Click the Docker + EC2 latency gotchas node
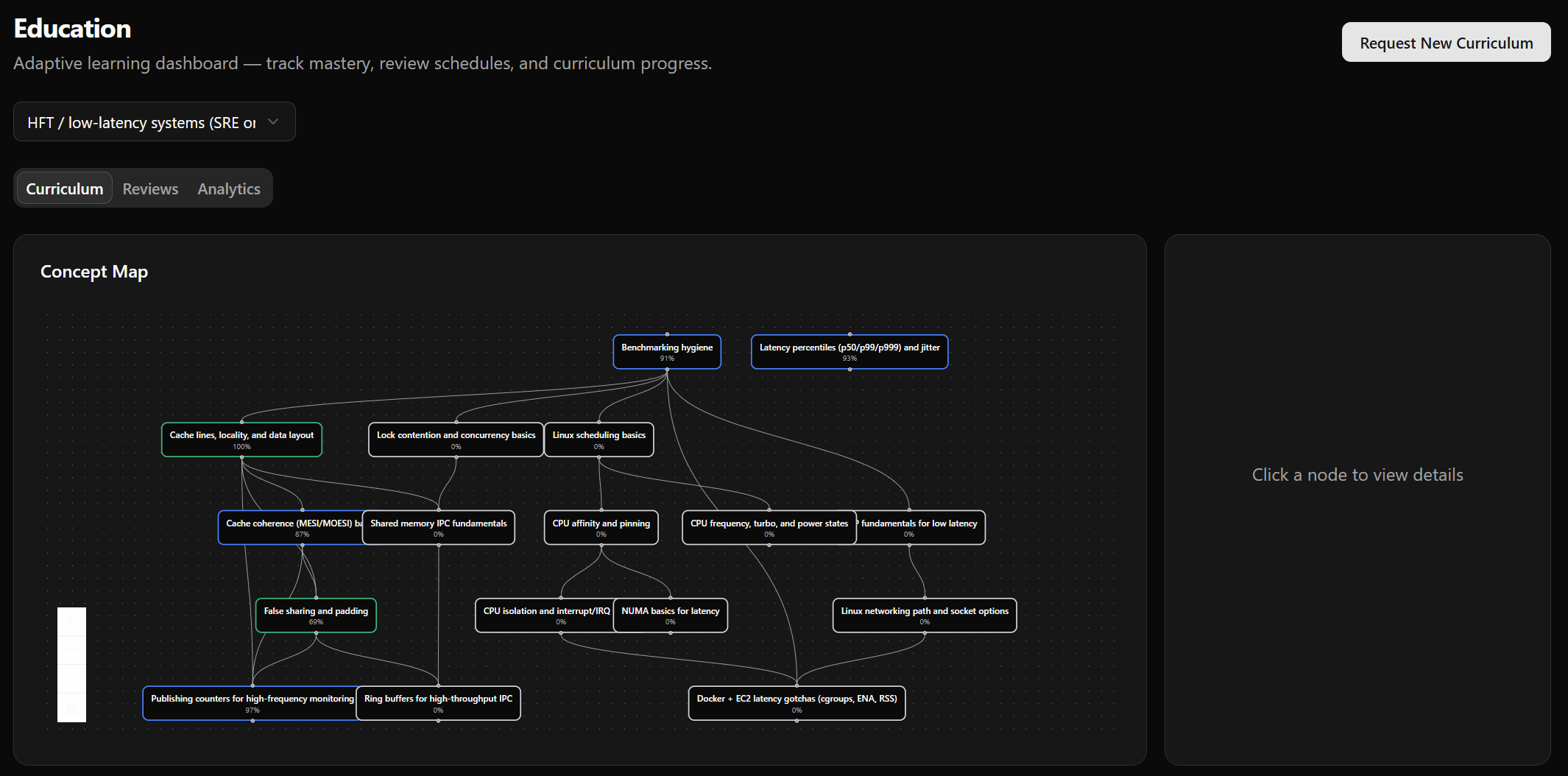The image size is (1568, 776). pos(796,703)
